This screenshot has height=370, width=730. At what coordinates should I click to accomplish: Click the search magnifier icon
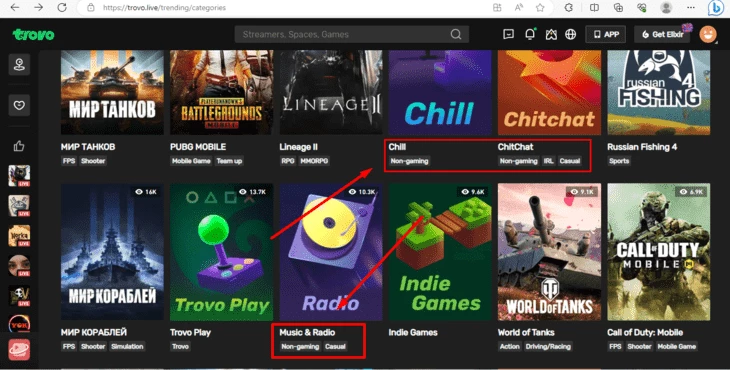456,34
